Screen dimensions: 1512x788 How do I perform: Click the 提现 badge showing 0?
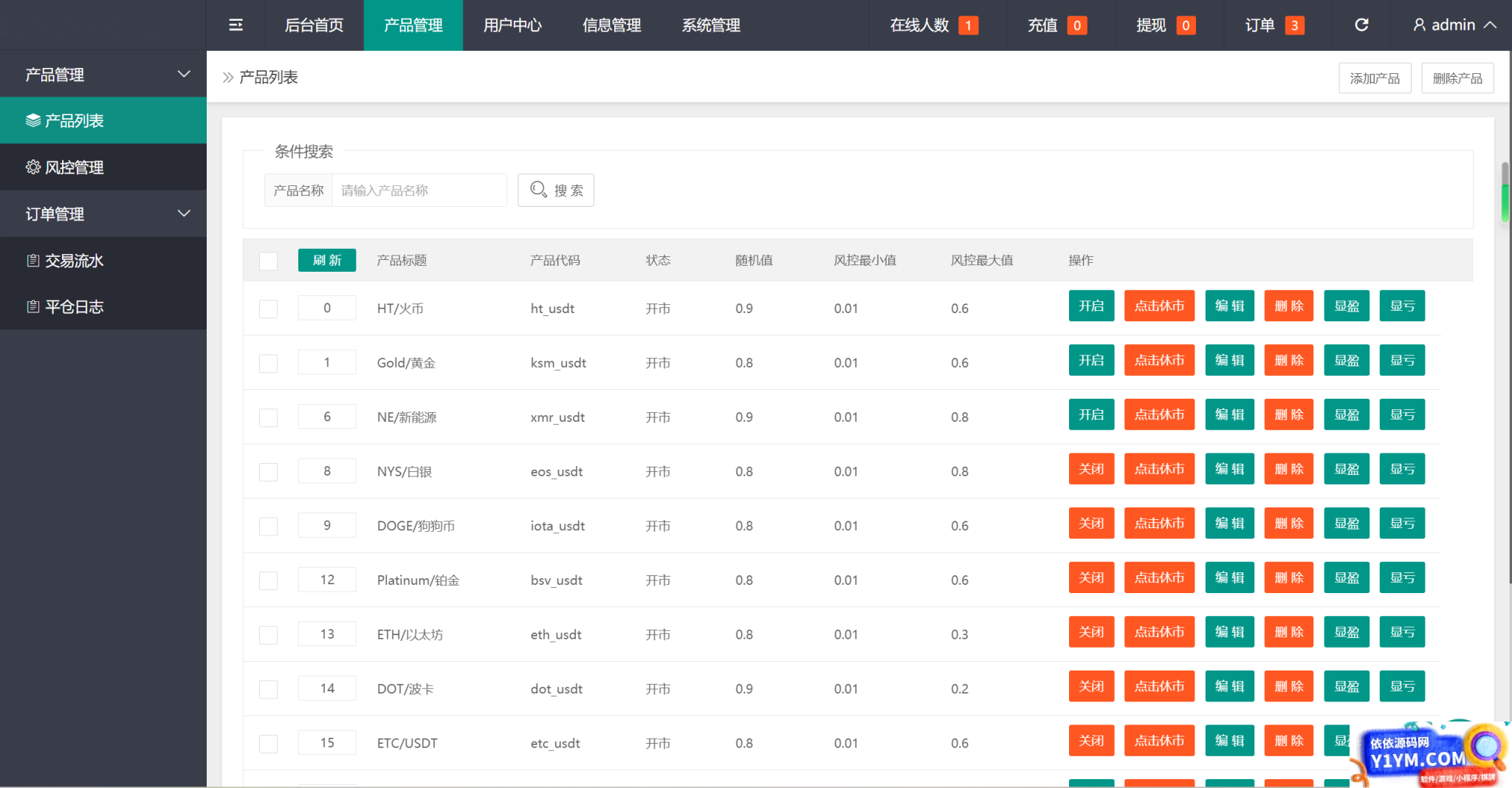(x=1186, y=26)
